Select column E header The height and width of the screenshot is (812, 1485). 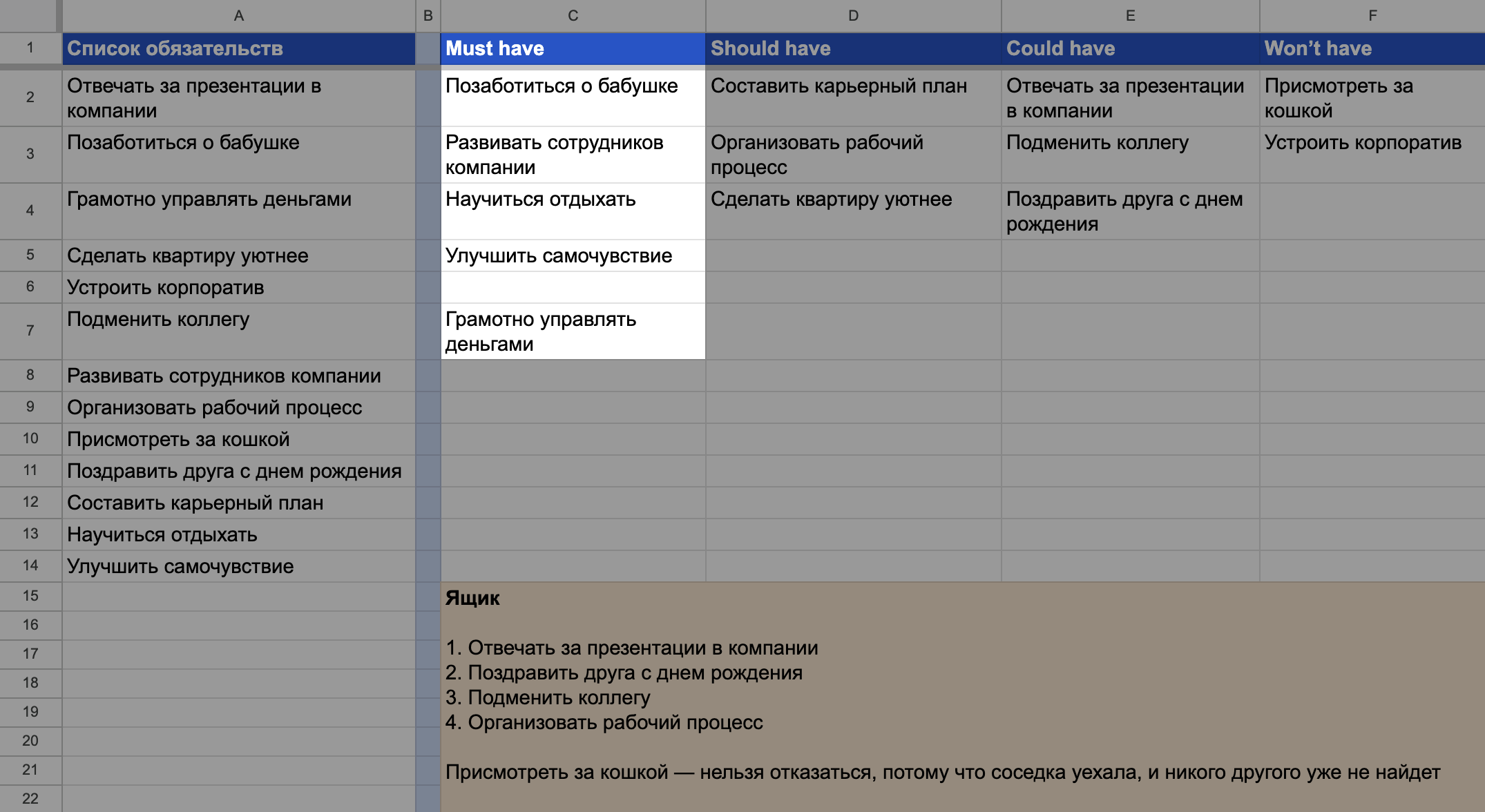(x=1131, y=15)
